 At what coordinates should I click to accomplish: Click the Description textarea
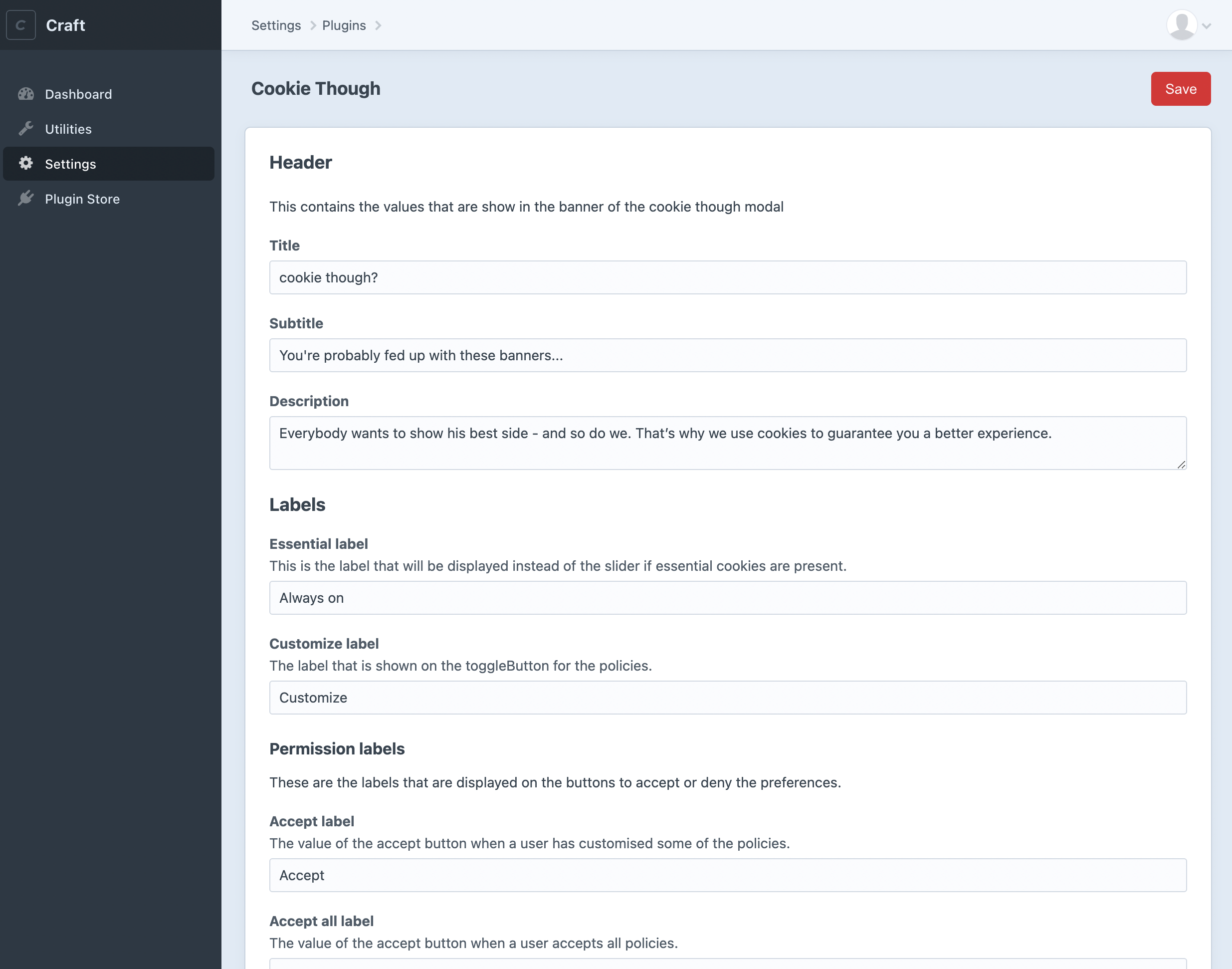(x=727, y=443)
